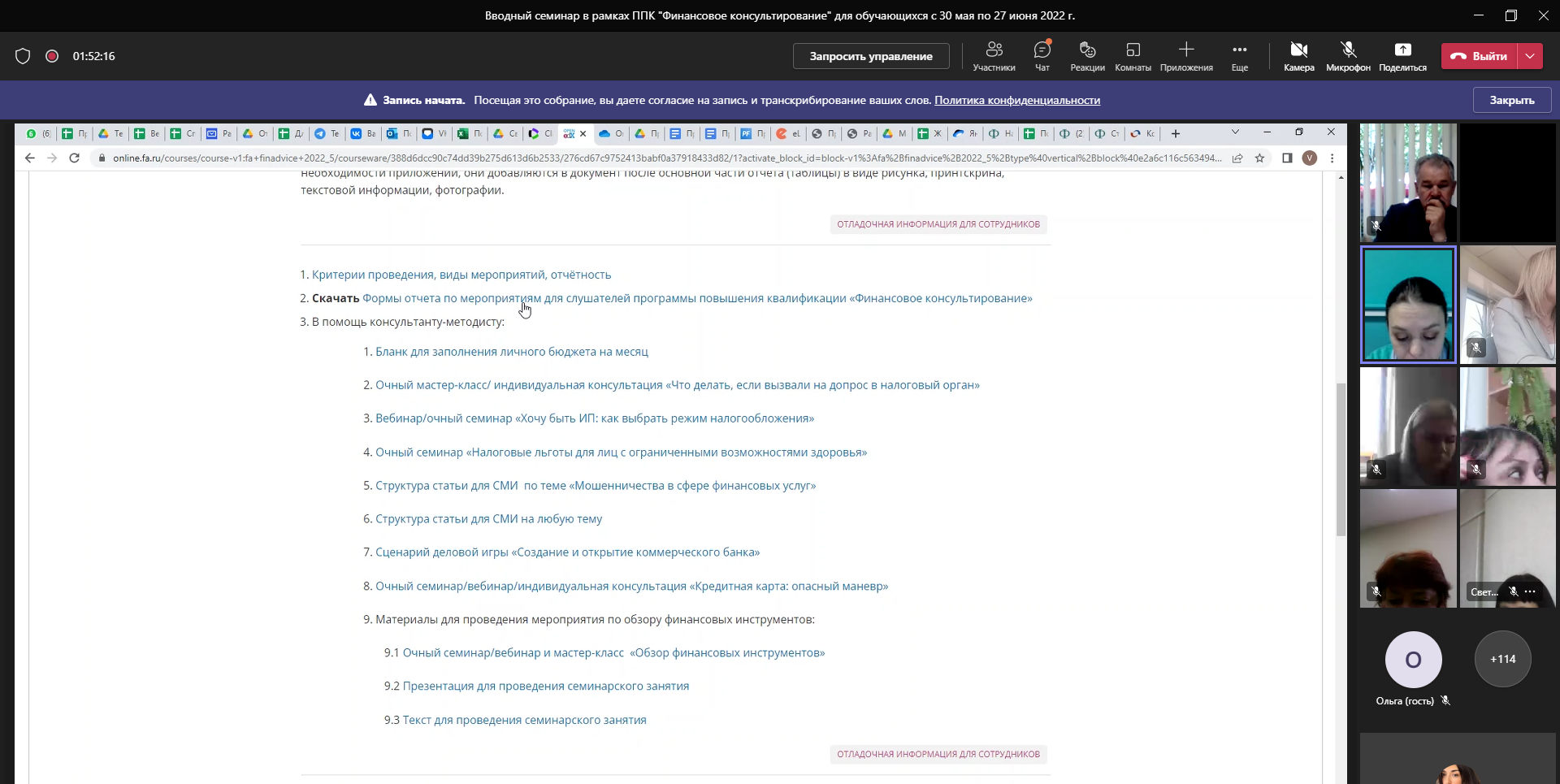Open Структура статьи для СМИ на любую тему
The width and height of the screenshot is (1560, 784).
(x=489, y=519)
